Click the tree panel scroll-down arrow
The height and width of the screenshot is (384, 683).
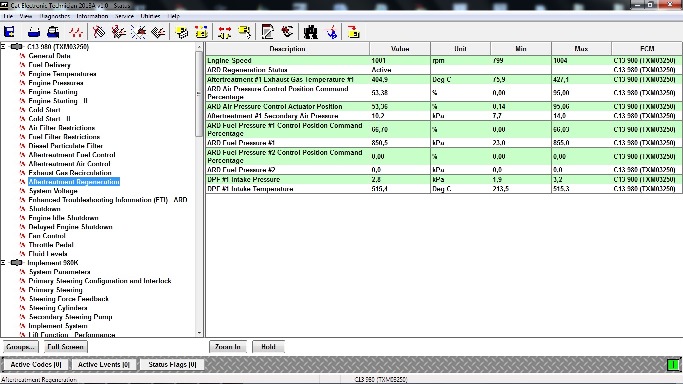point(199,333)
